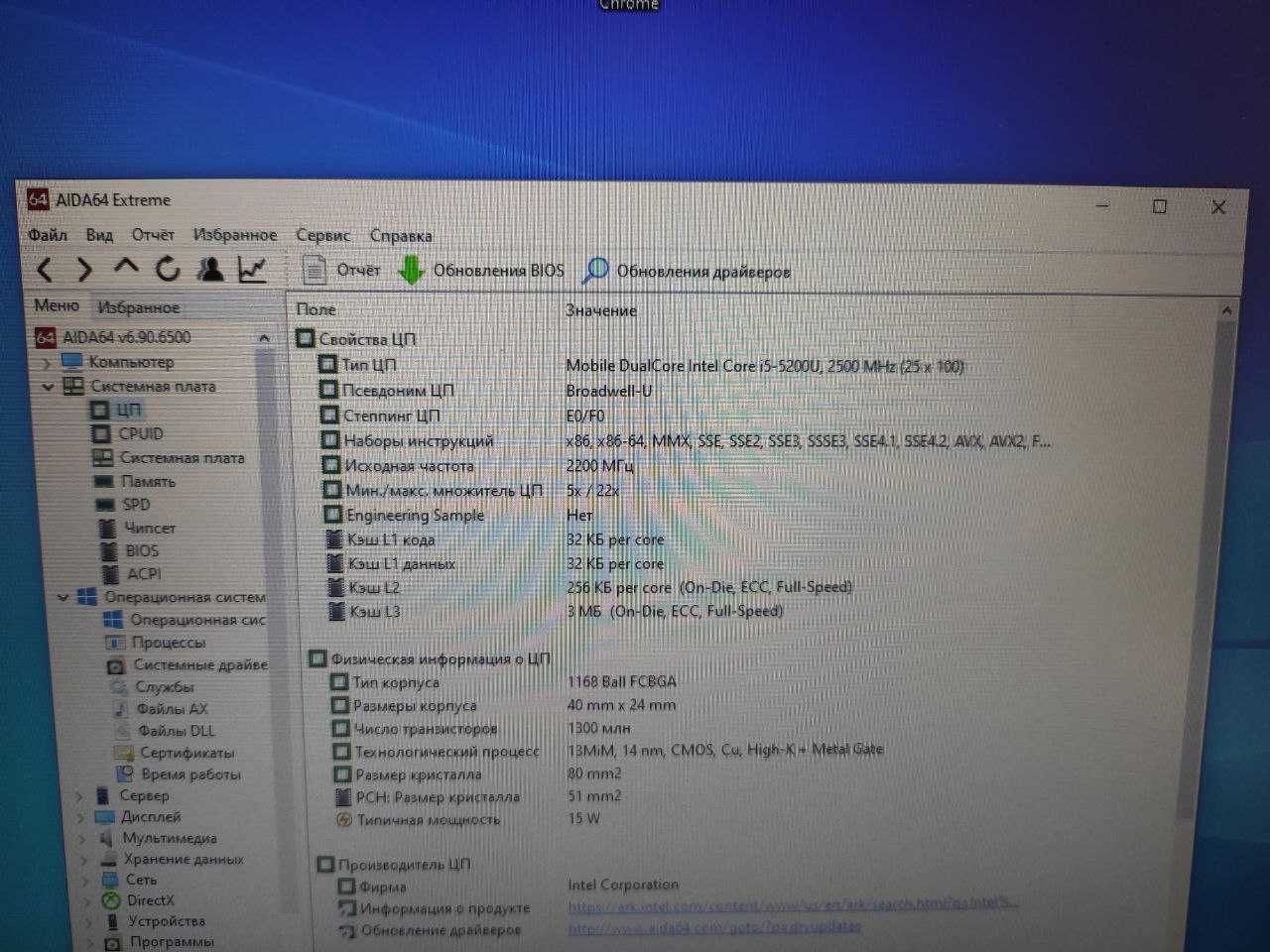The height and width of the screenshot is (952, 1270).
Task: Select Файлы AX in the tree
Action: (x=161, y=708)
